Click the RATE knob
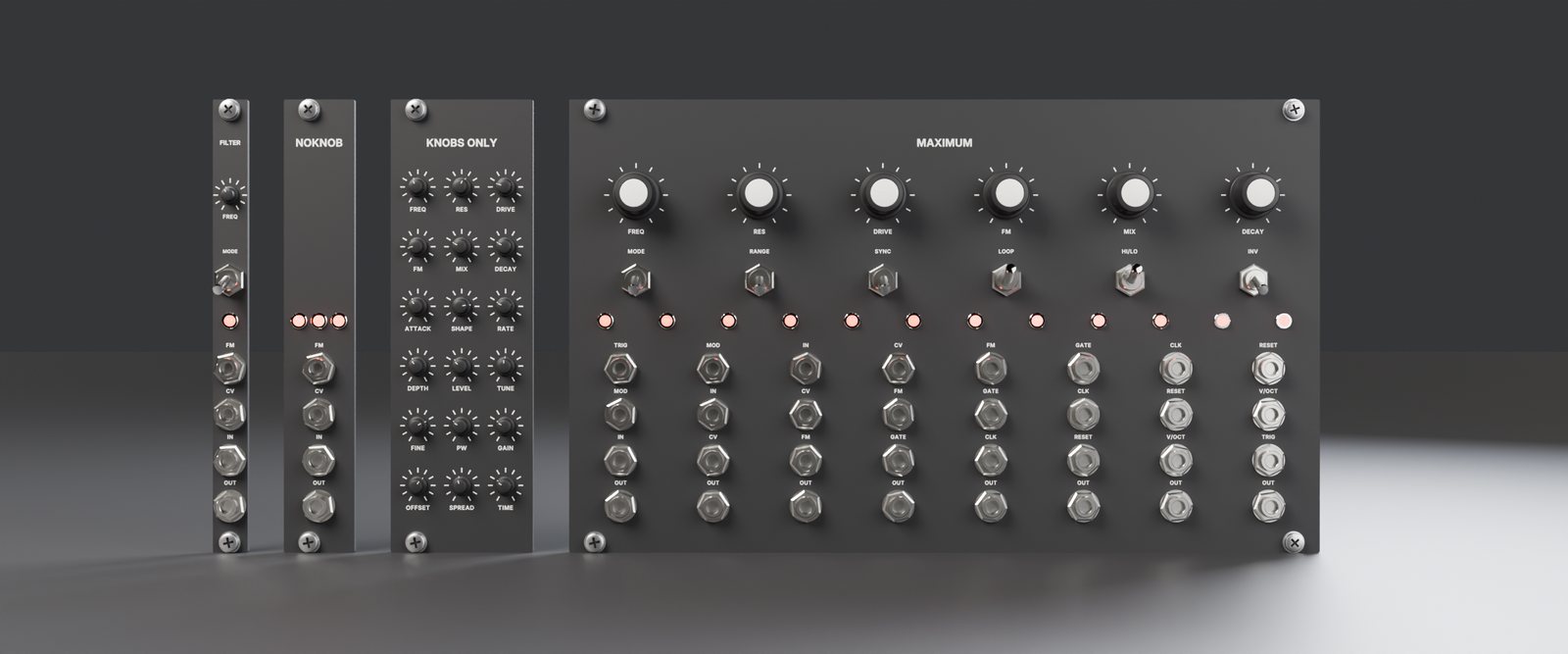This screenshot has height=654, width=1568. (505, 306)
